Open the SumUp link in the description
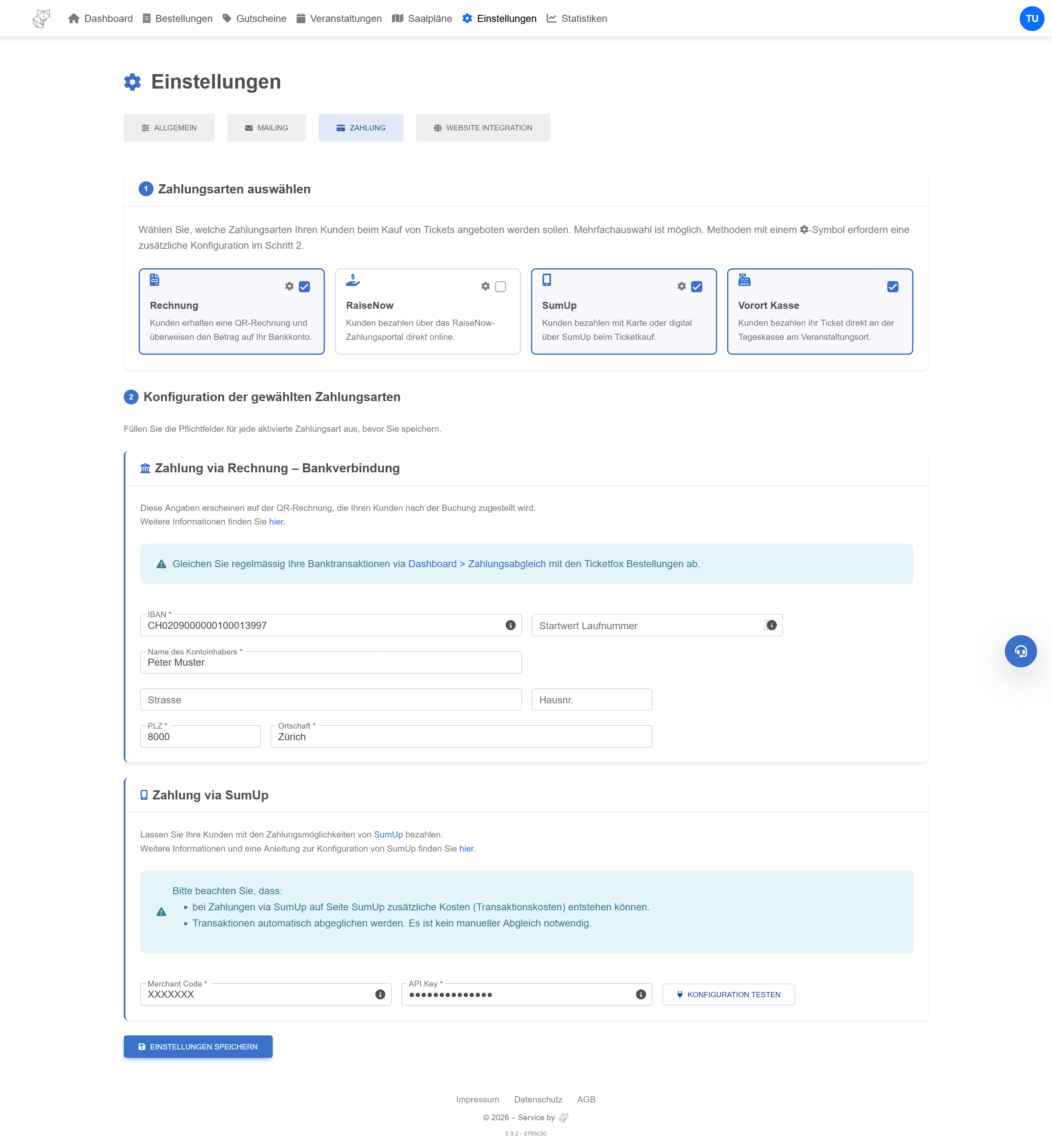Image resolution: width=1052 pixels, height=1148 pixels. tap(388, 834)
